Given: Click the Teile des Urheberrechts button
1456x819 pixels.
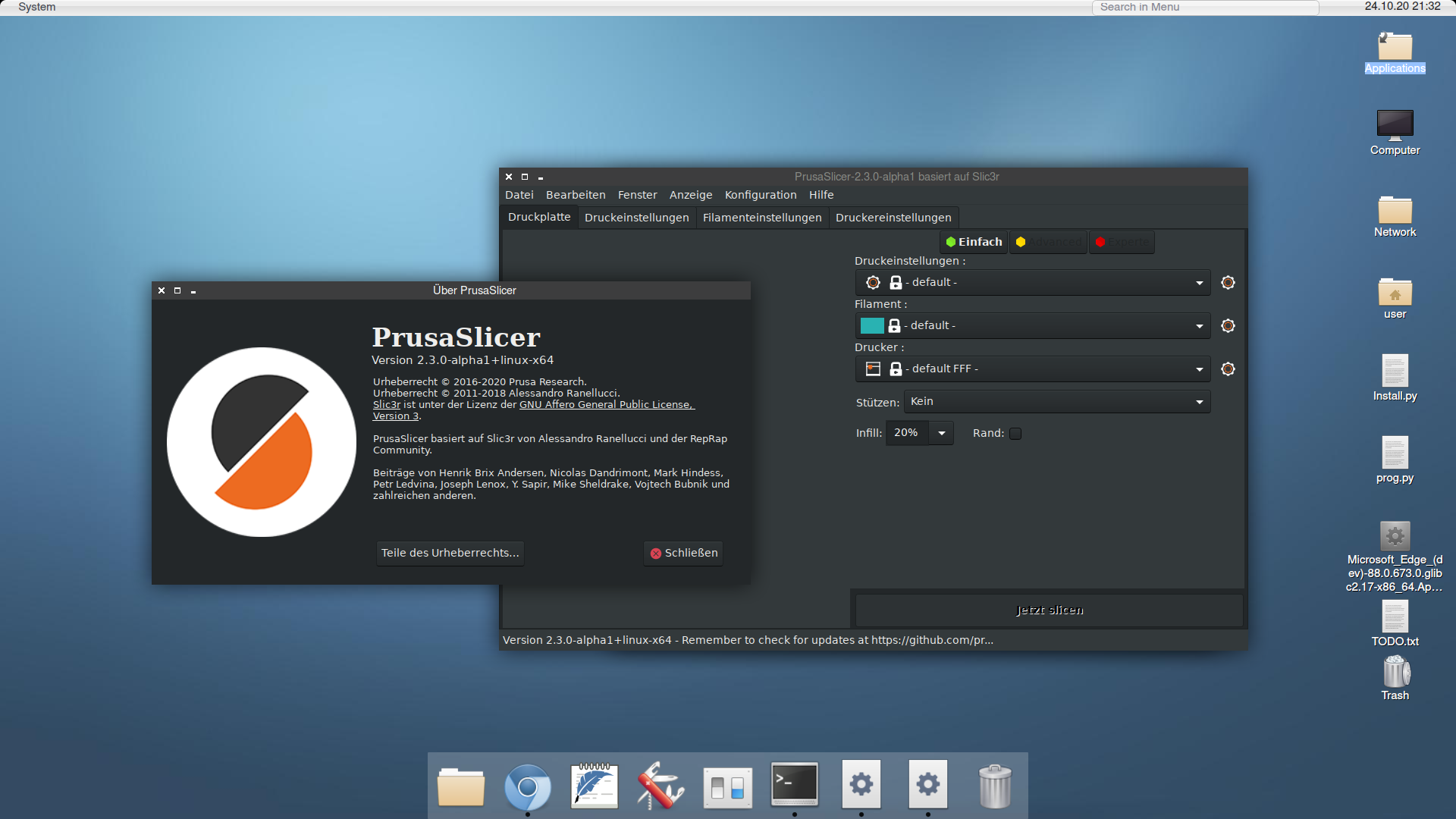Looking at the screenshot, I should tap(450, 554).
